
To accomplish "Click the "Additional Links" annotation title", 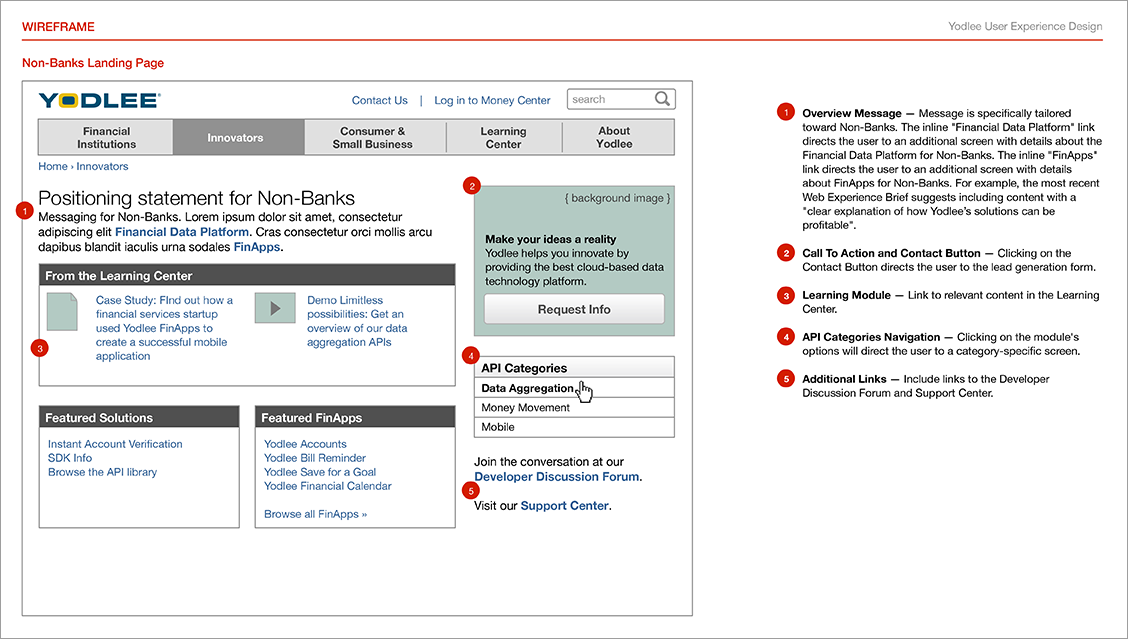I will pos(845,379).
